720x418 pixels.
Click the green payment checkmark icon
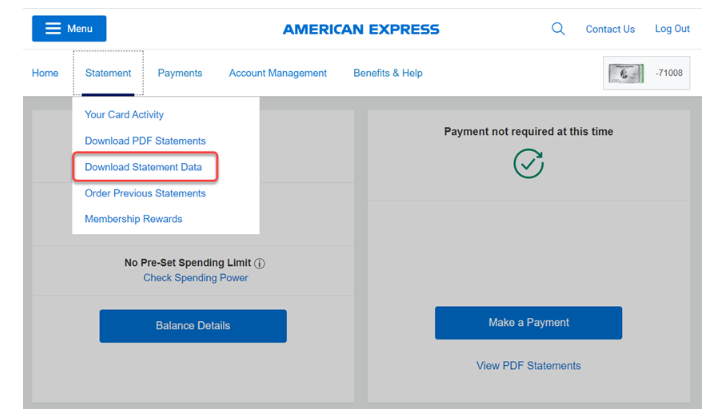coord(528,163)
